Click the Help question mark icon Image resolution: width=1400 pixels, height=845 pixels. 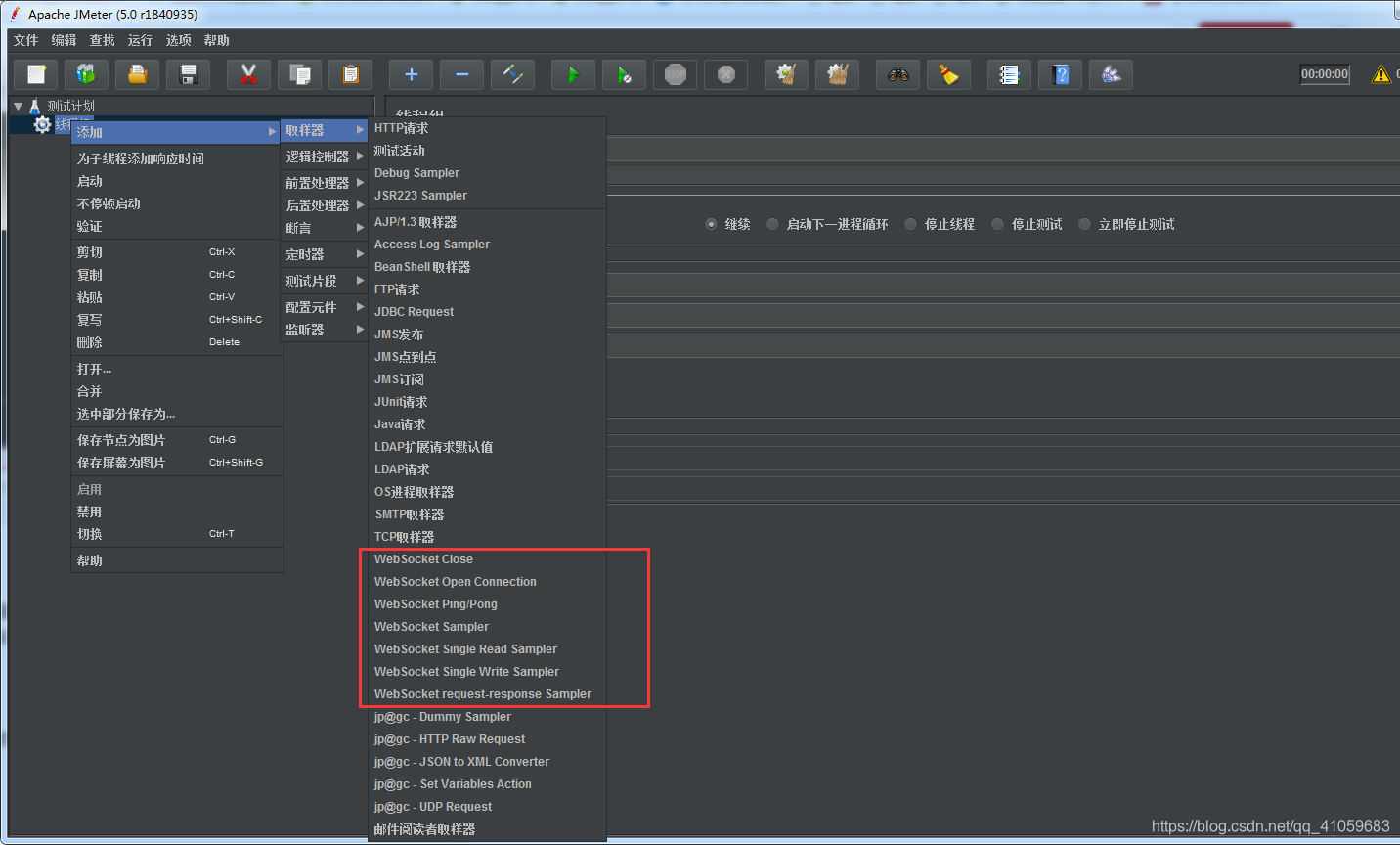click(x=1061, y=74)
